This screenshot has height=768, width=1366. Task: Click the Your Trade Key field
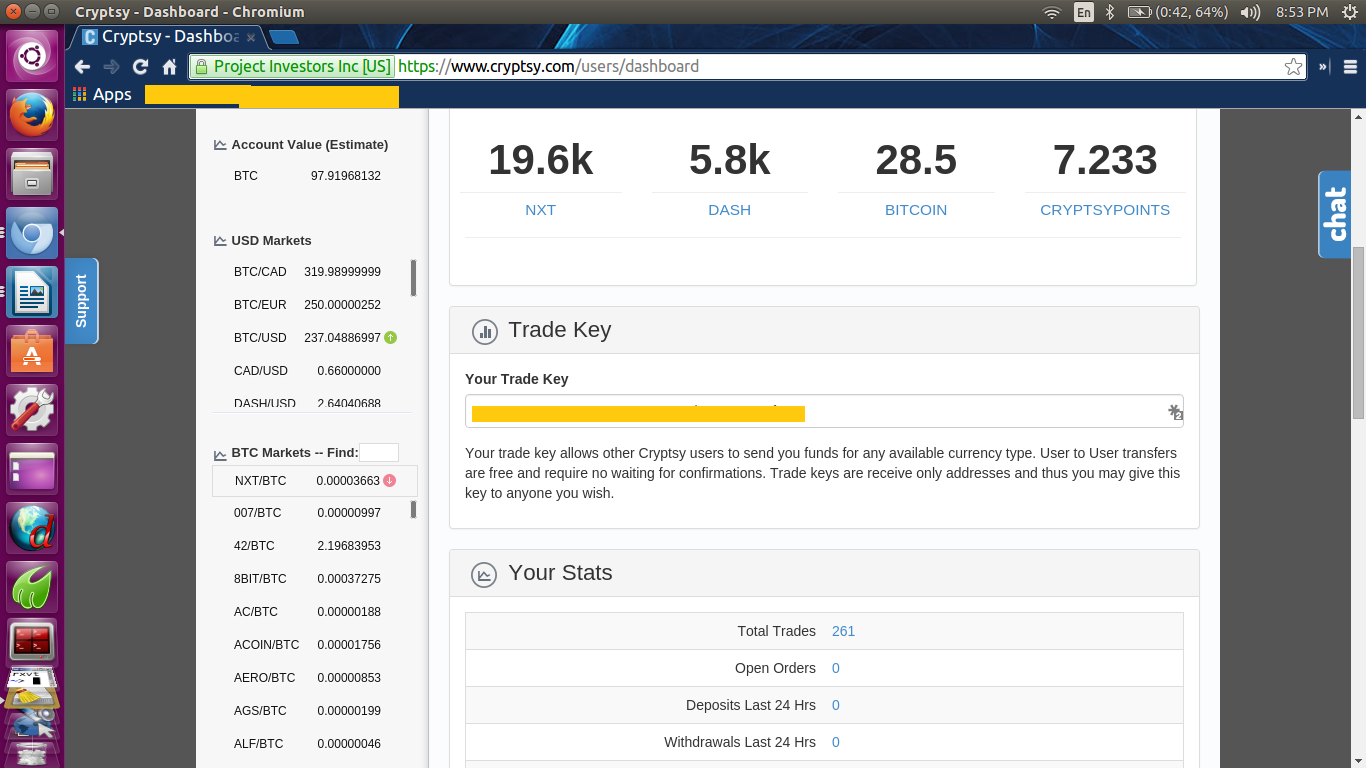pyautogui.click(x=824, y=411)
